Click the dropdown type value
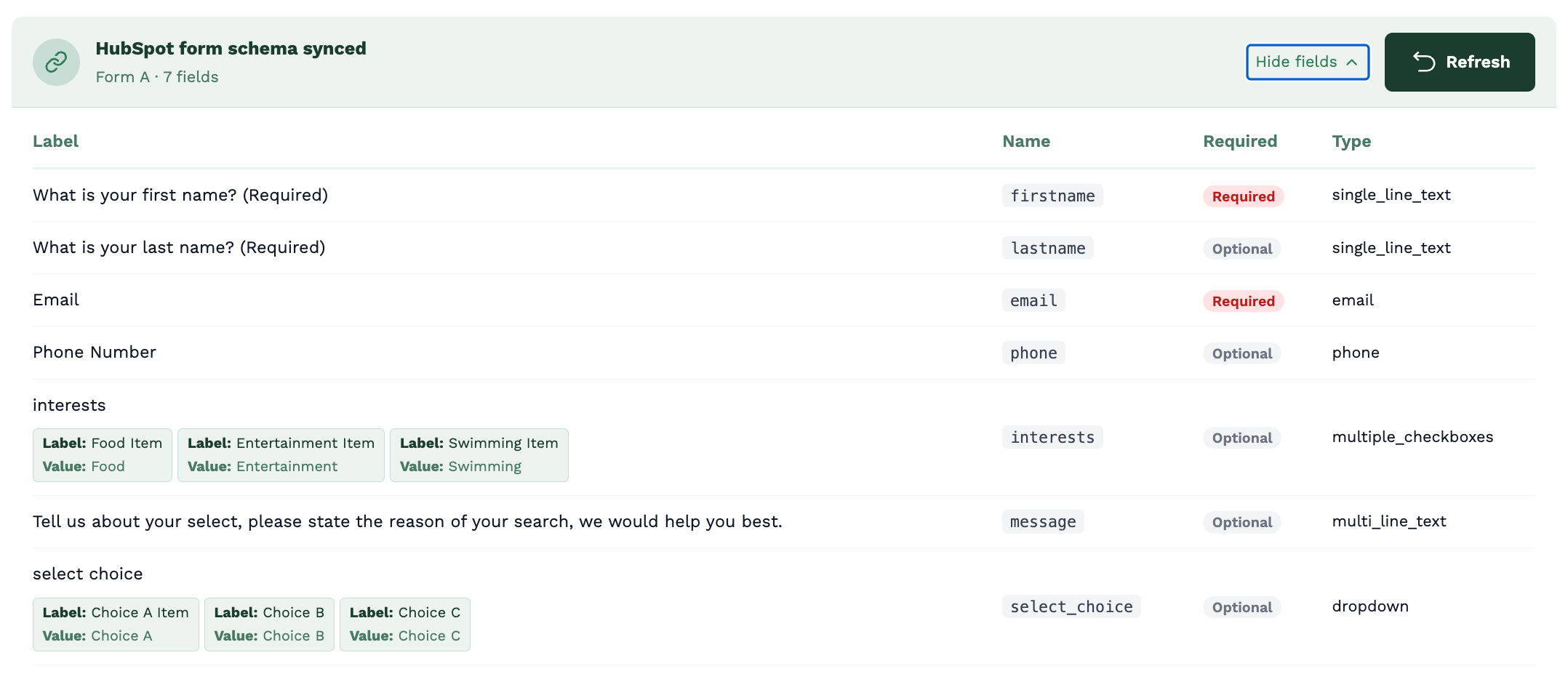Viewport: 1568px width, 698px height. coord(1369,606)
